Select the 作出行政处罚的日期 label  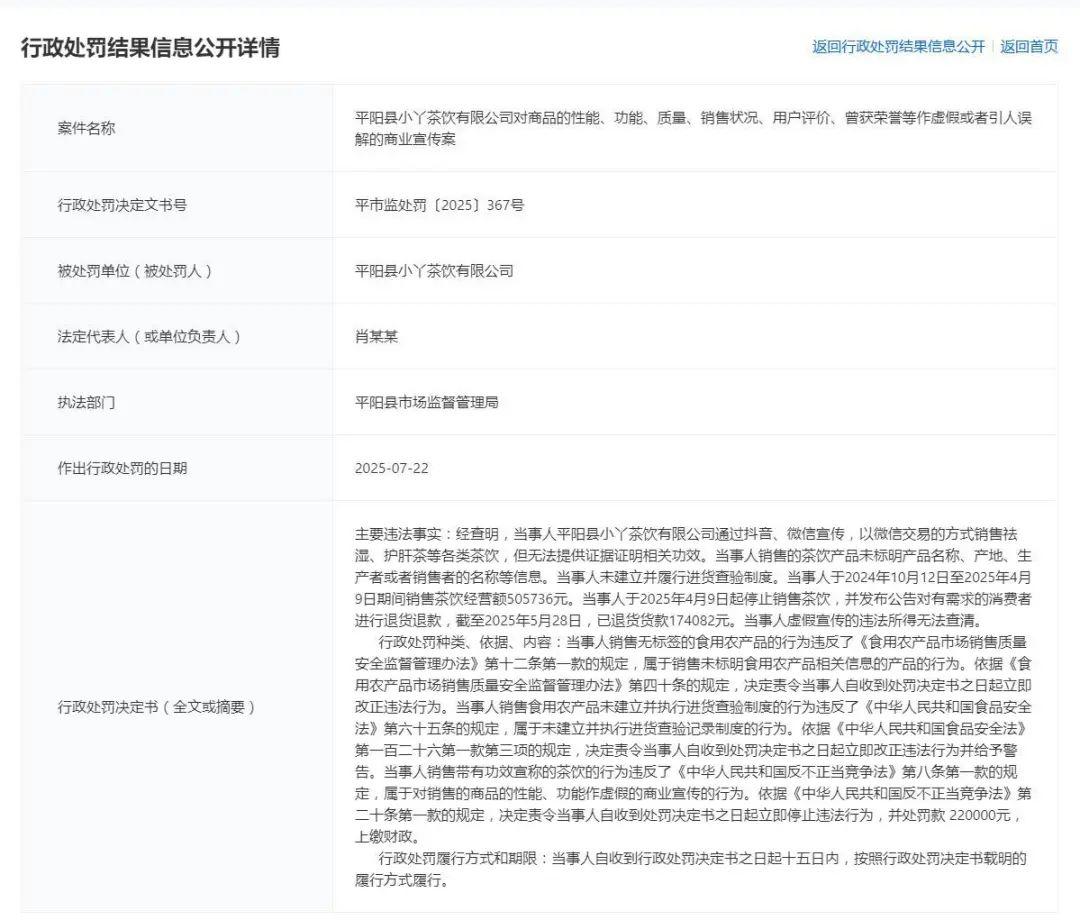click(x=122, y=468)
